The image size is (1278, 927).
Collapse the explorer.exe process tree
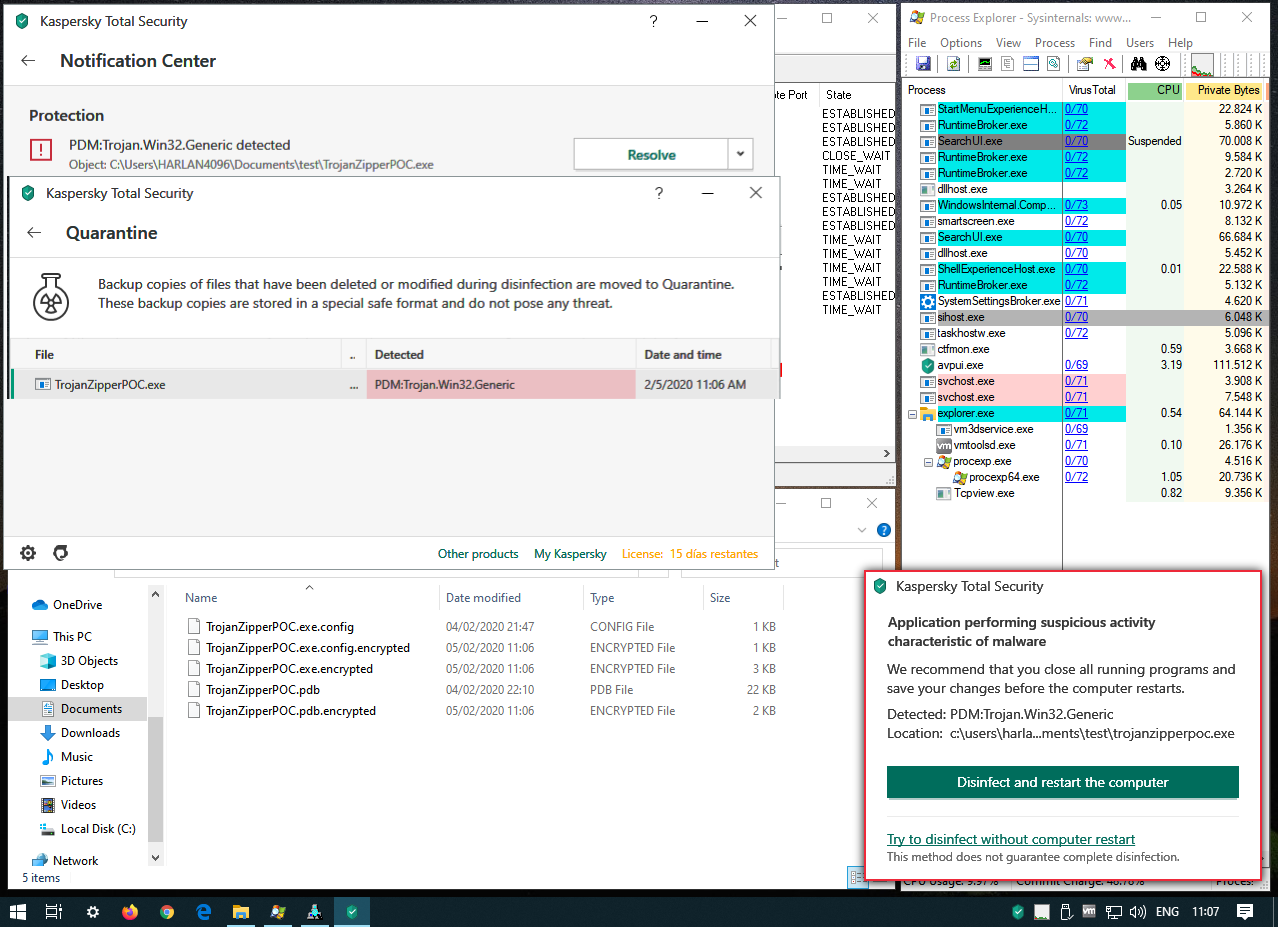pyautogui.click(x=912, y=414)
